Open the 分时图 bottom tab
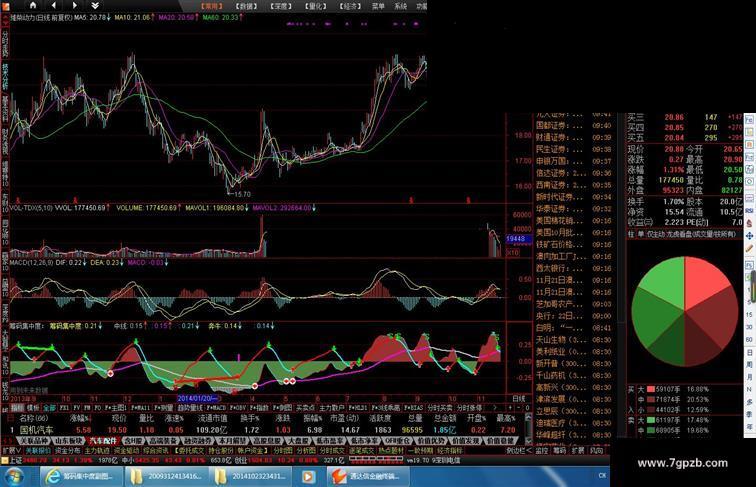The width and height of the screenshot is (756, 487). (283, 450)
